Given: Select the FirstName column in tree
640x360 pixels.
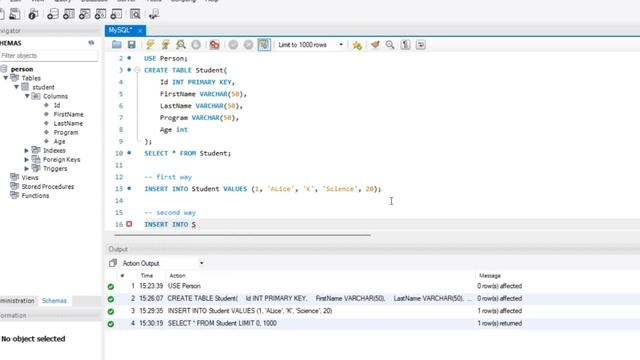Looking at the screenshot, I should (69, 114).
